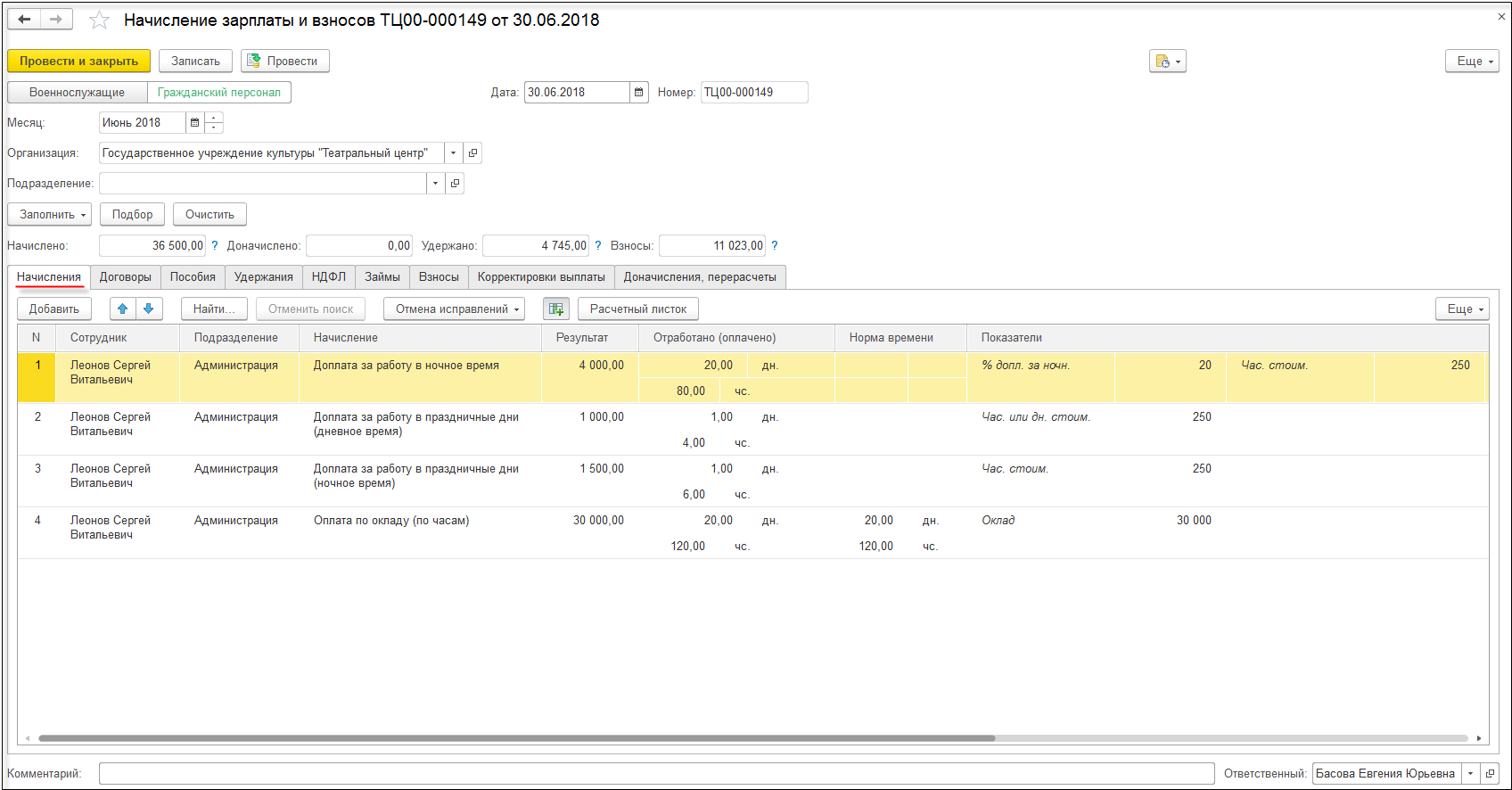
Task: Expand the Организация dropdown list
Action: point(453,153)
